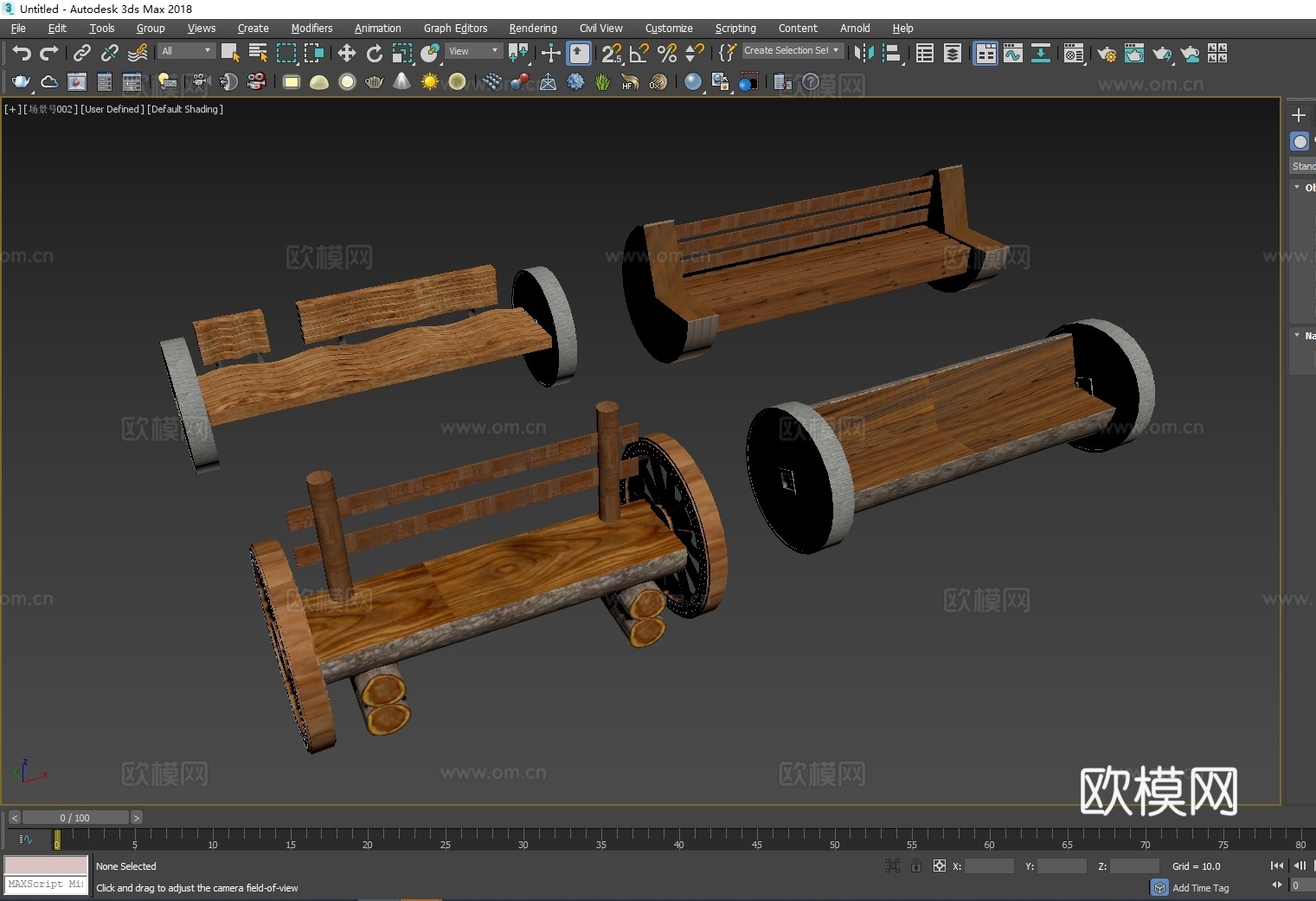Open the Curve Editor
The image size is (1316, 901).
(1013, 54)
